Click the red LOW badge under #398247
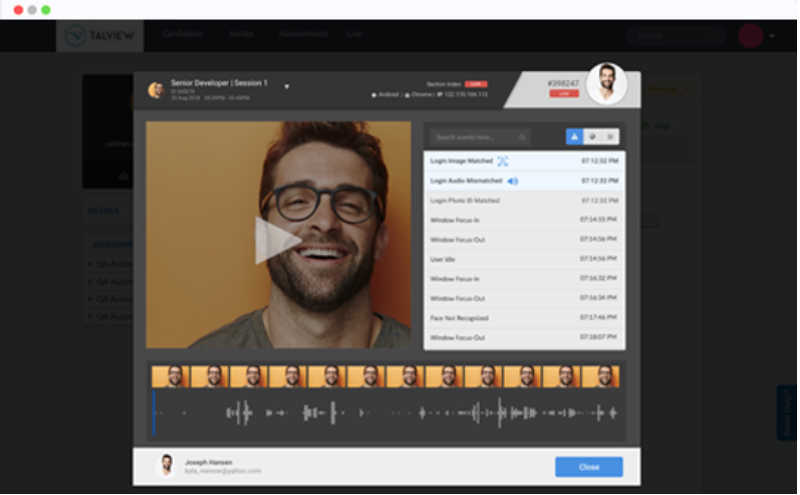This screenshot has width=800, height=495. tap(564, 93)
